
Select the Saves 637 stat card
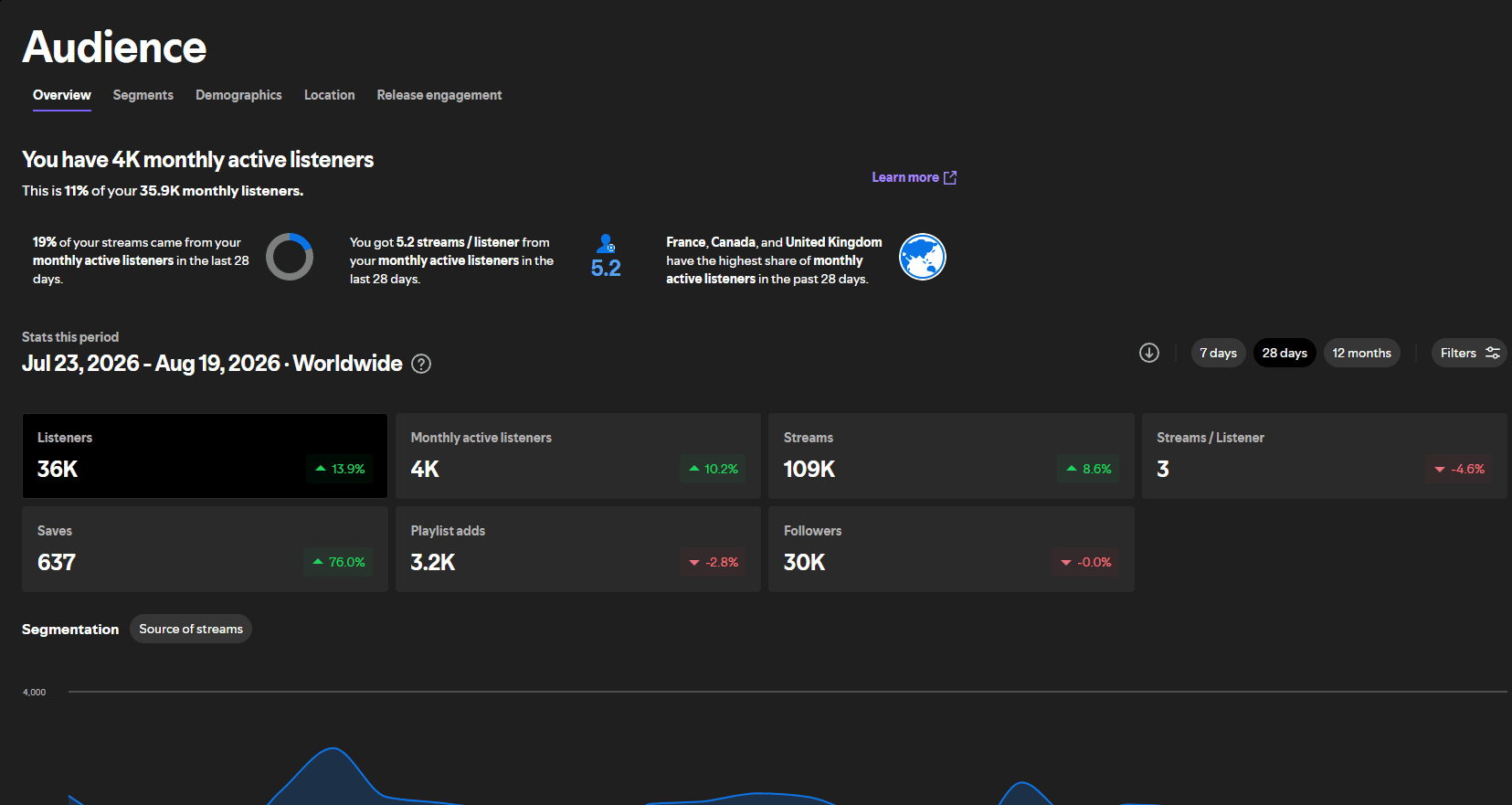205,549
